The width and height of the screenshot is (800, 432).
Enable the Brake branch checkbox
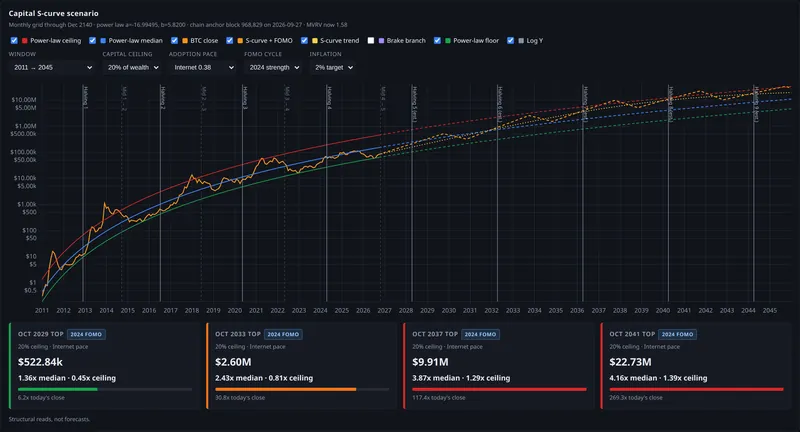[x=371, y=40]
